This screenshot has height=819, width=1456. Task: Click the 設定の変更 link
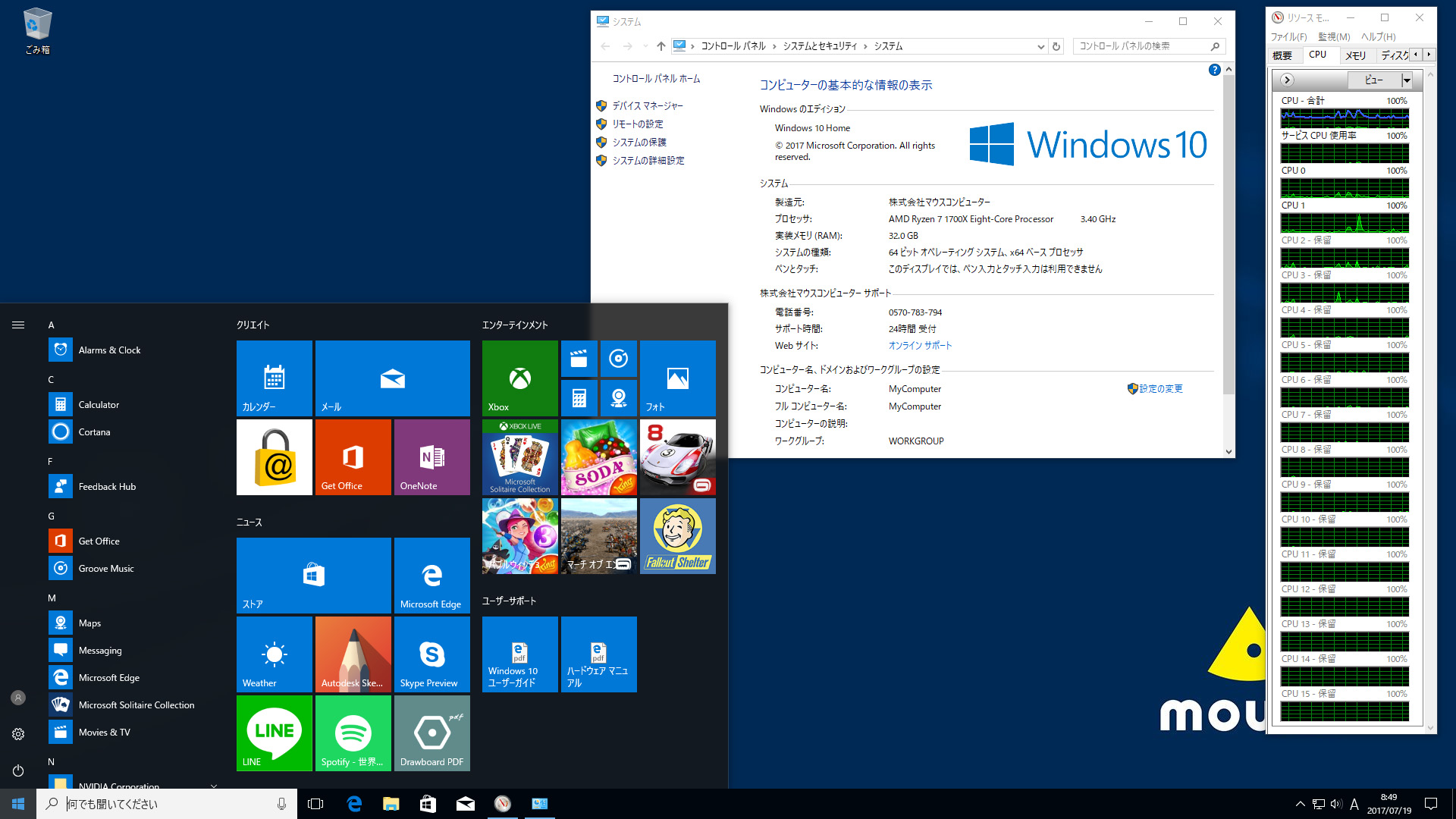pos(1162,388)
